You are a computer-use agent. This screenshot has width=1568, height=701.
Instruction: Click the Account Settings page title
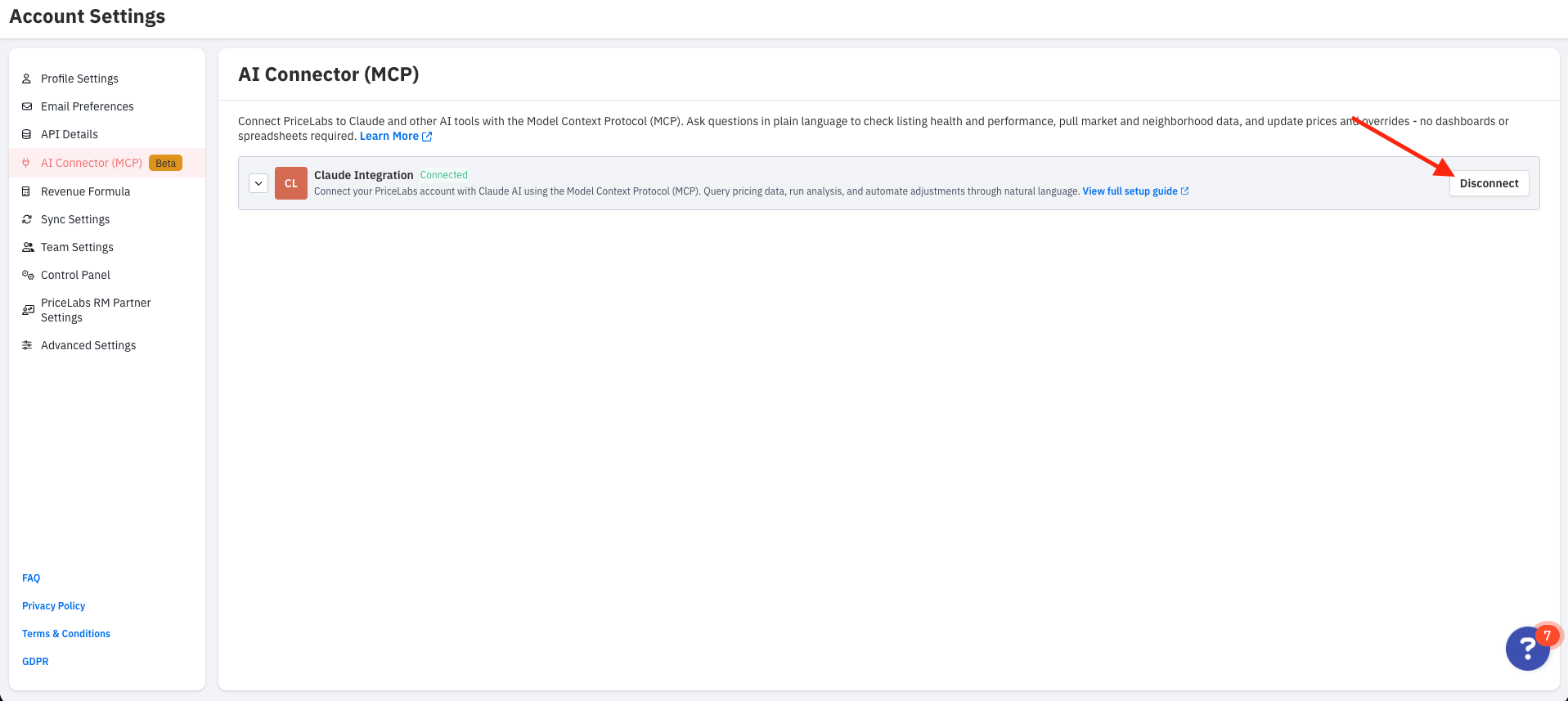coord(88,16)
